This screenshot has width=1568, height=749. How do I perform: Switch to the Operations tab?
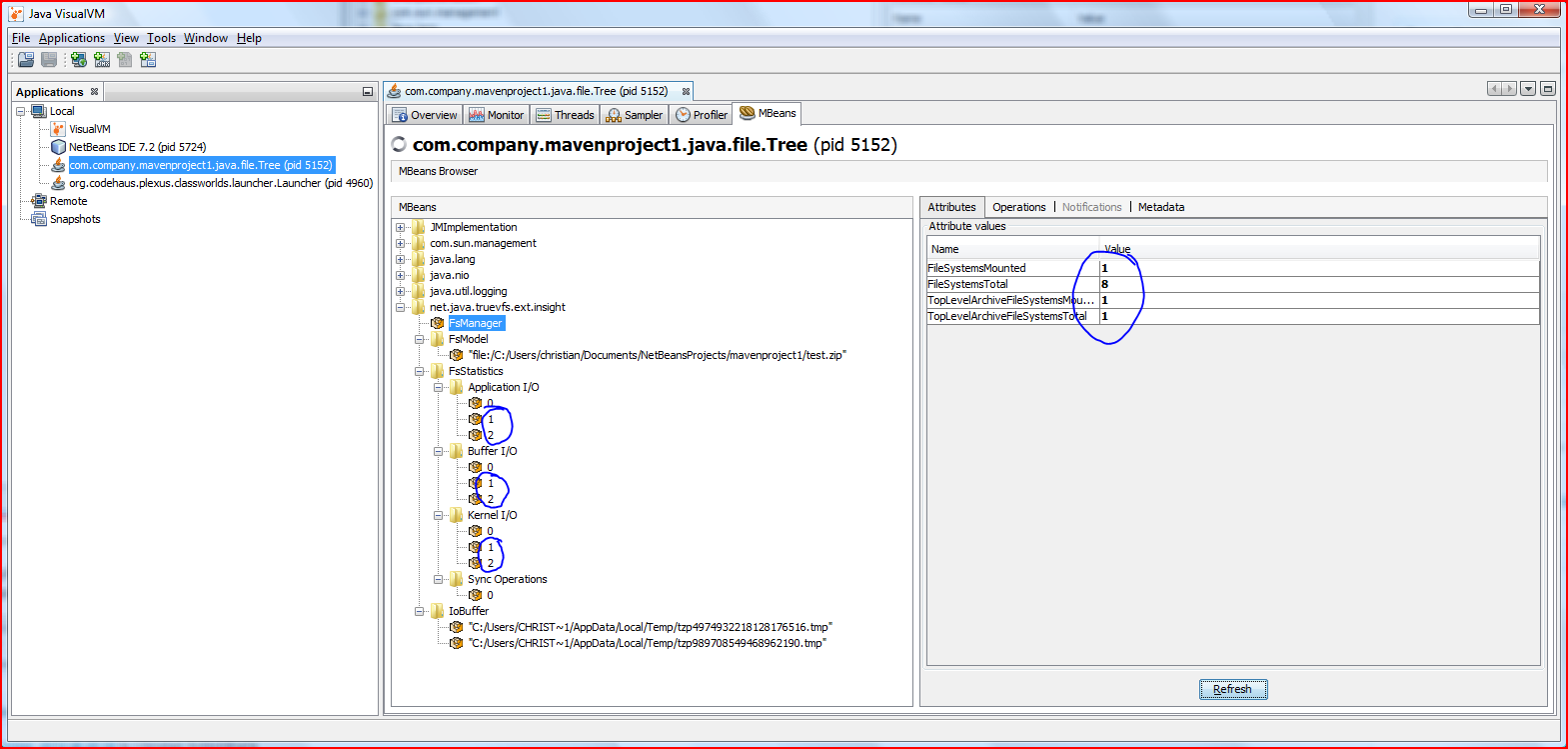pyautogui.click(x=1018, y=207)
